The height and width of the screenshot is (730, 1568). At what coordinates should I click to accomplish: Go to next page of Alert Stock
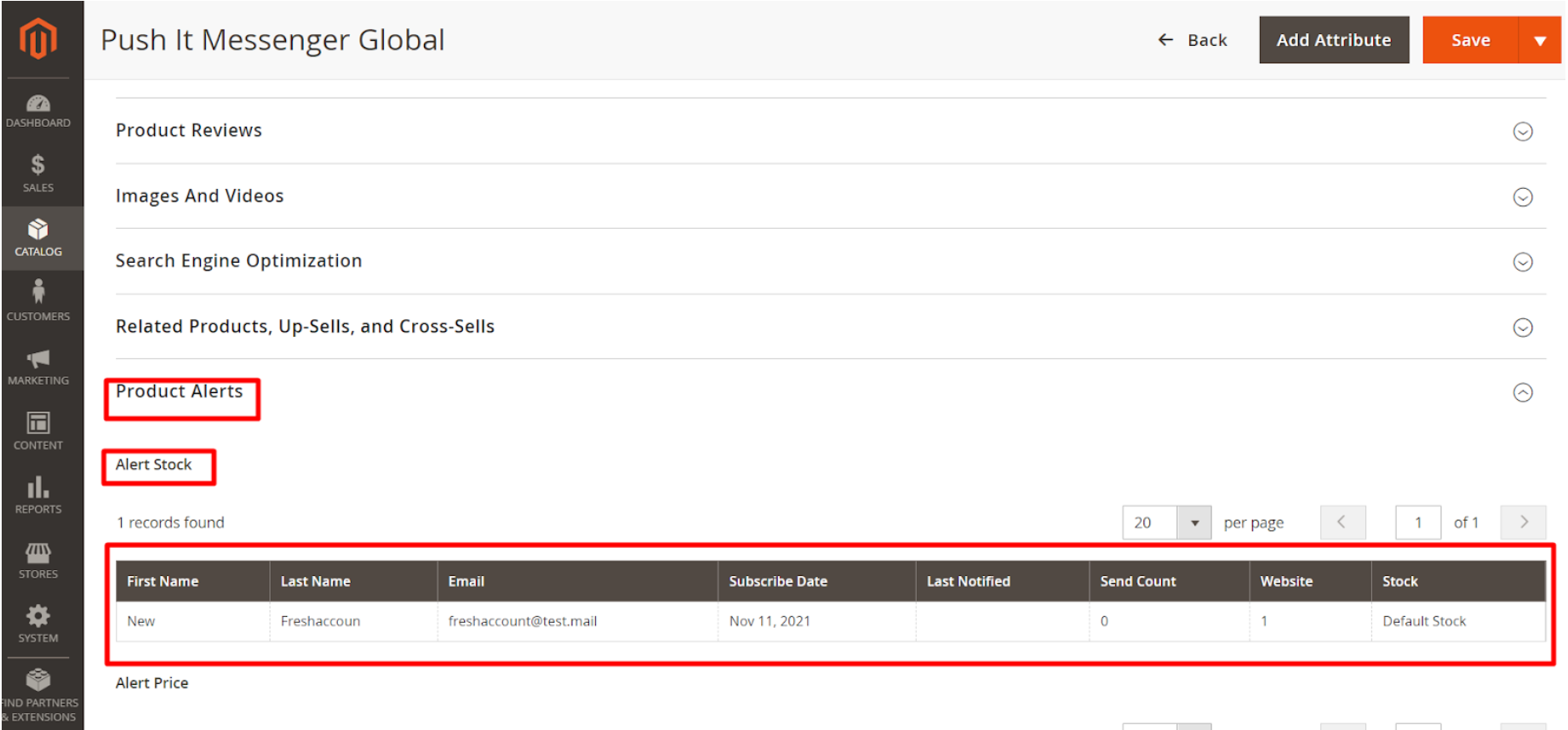(x=1524, y=522)
